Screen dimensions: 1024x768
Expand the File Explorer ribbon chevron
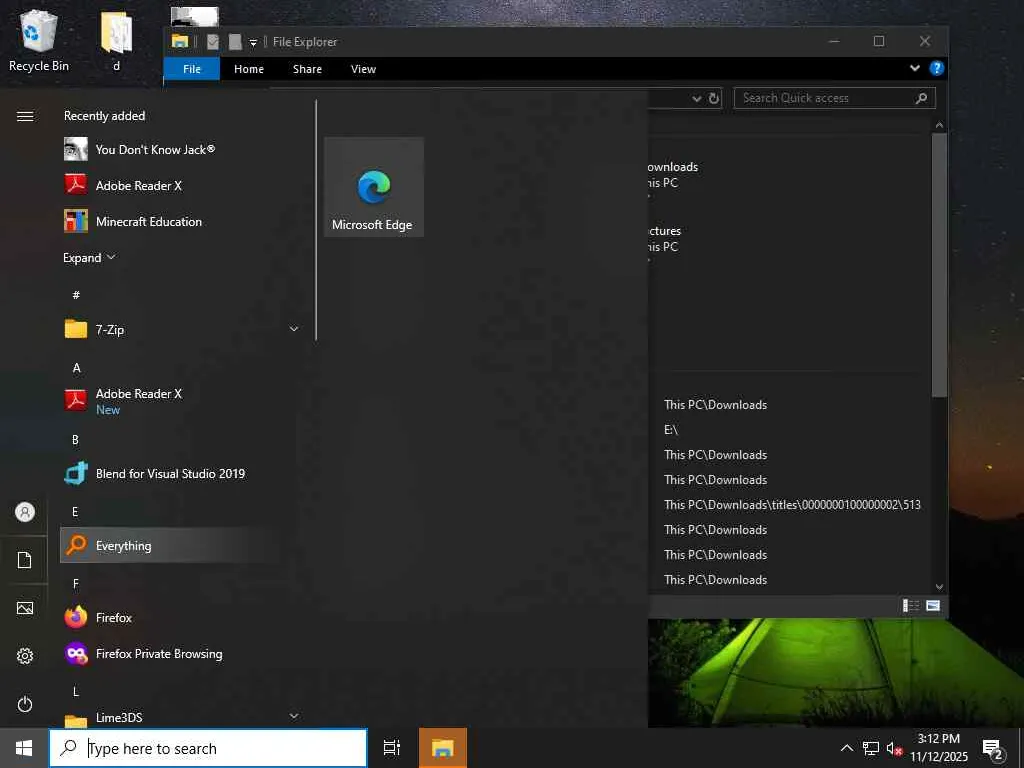pos(915,68)
